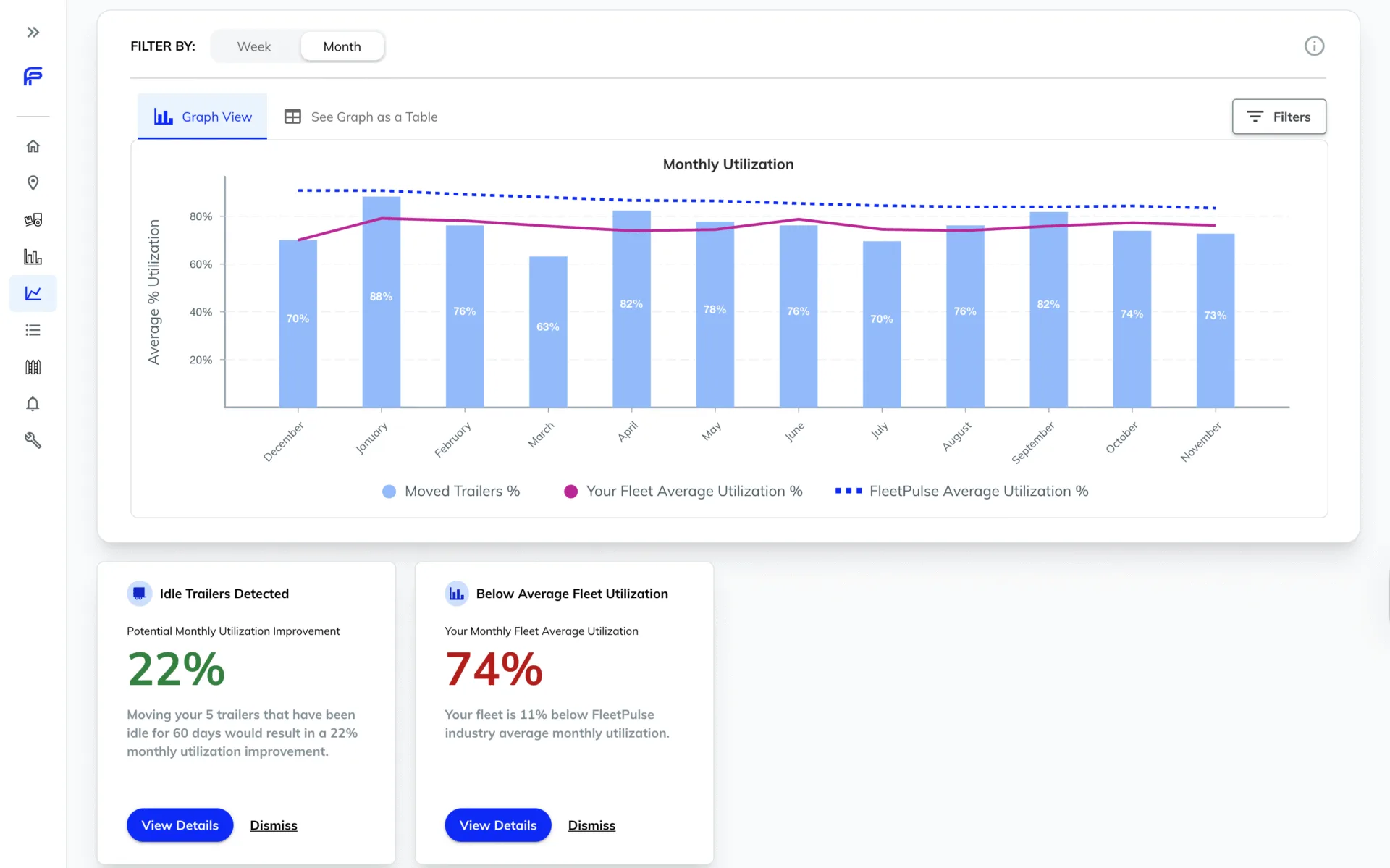Switch filter to Month
1390x868 pixels.
pos(342,46)
